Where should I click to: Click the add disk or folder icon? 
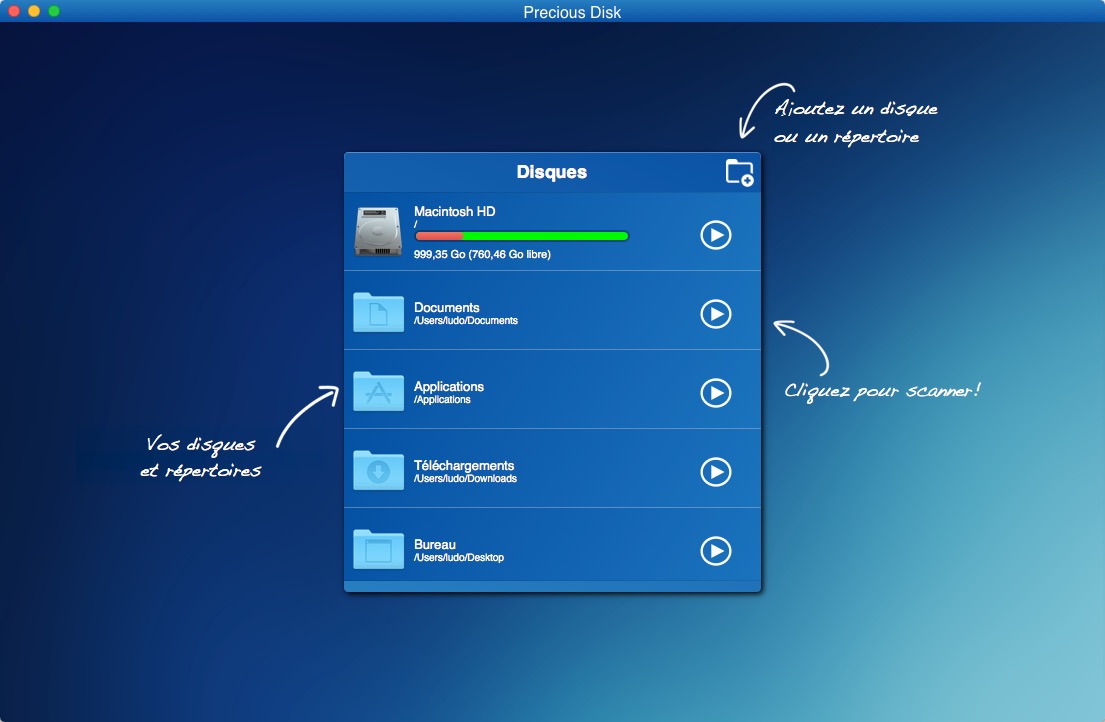point(739,173)
